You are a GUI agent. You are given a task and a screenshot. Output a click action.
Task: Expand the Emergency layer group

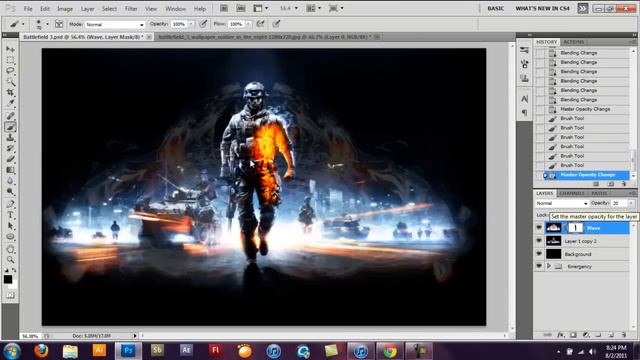click(549, 266)
